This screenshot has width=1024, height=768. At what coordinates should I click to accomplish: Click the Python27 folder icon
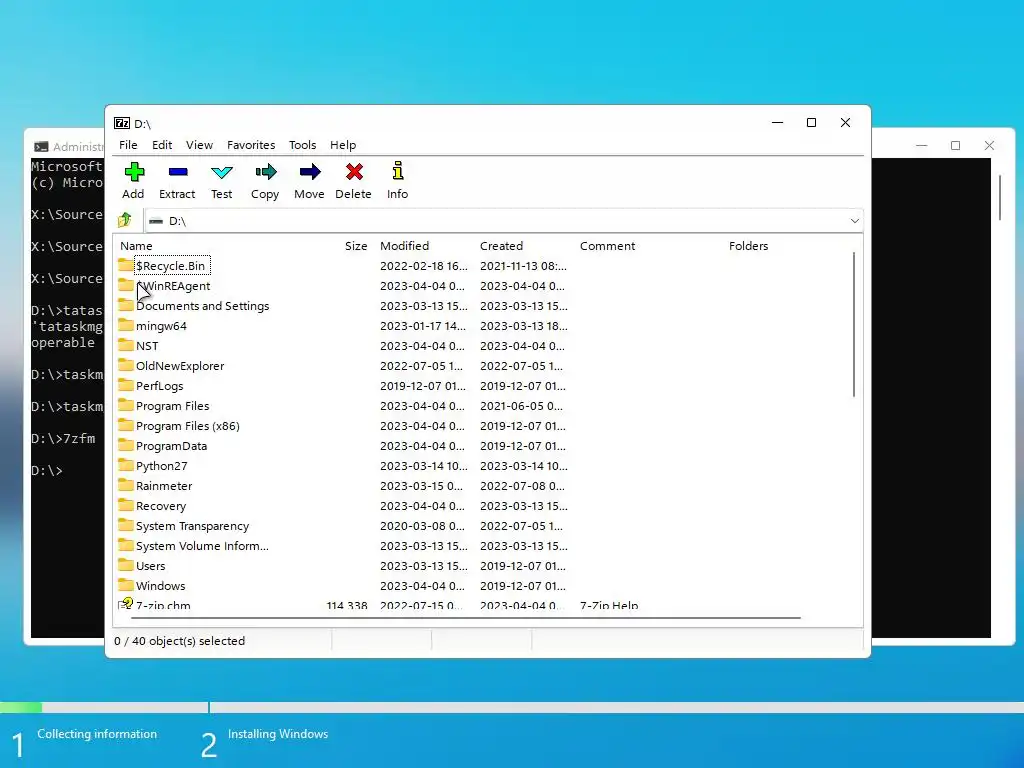[x=125, y=464]
